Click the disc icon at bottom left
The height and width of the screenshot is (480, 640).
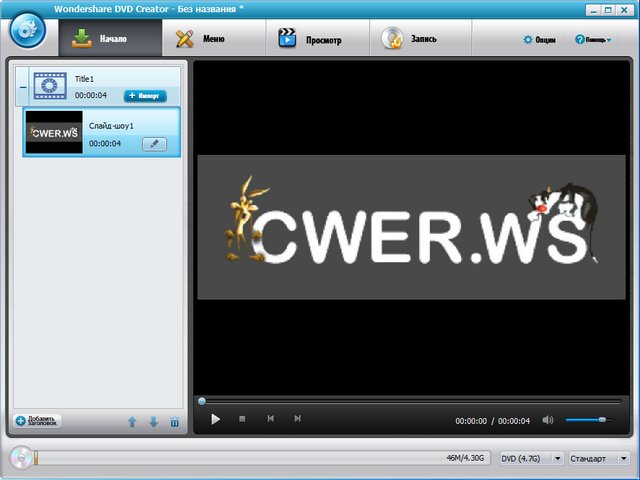(x=20, y=458)
